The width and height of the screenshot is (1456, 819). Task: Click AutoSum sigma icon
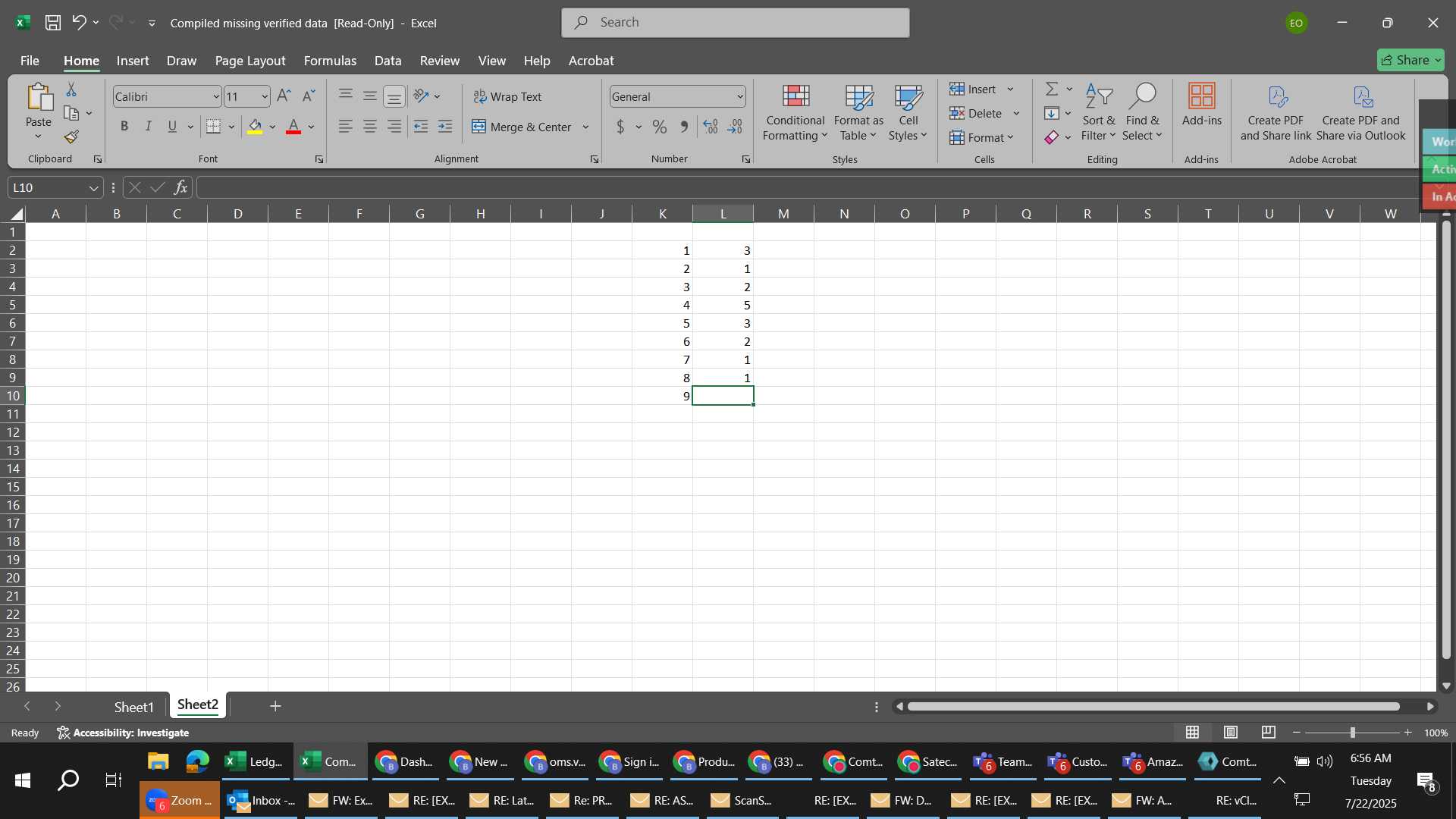(x=1052, y=89)
